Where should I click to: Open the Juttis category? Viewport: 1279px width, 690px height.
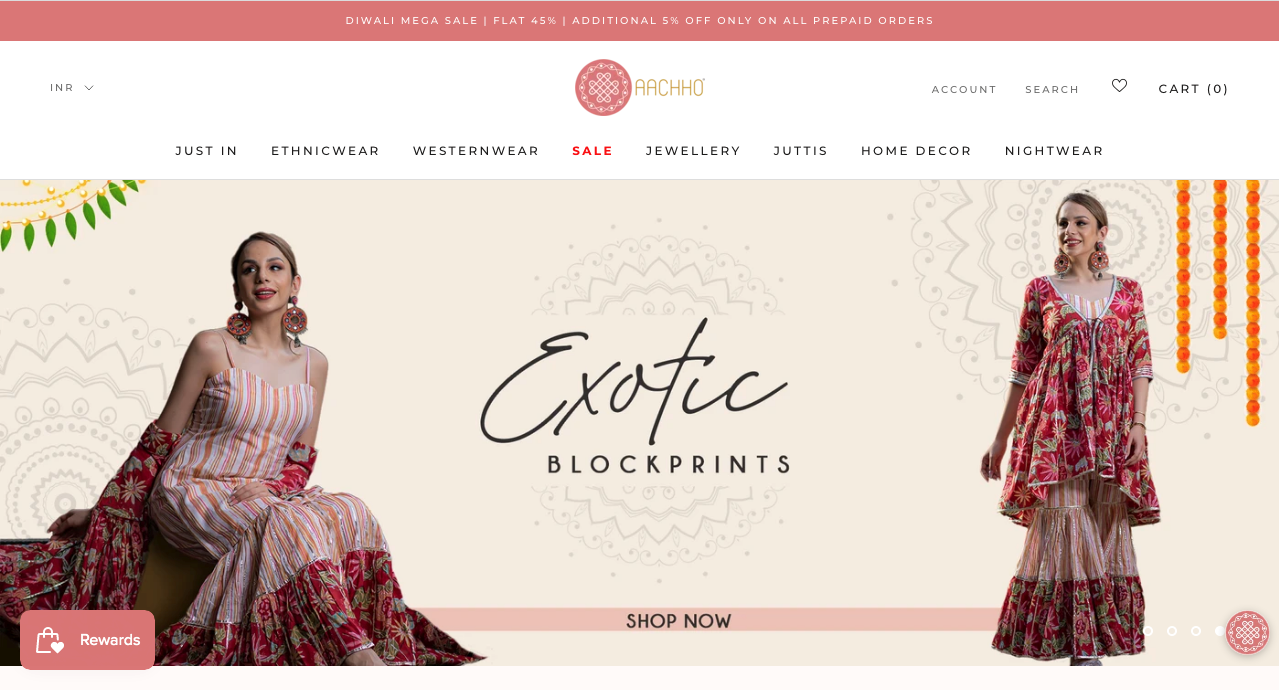tap(801, 151)
